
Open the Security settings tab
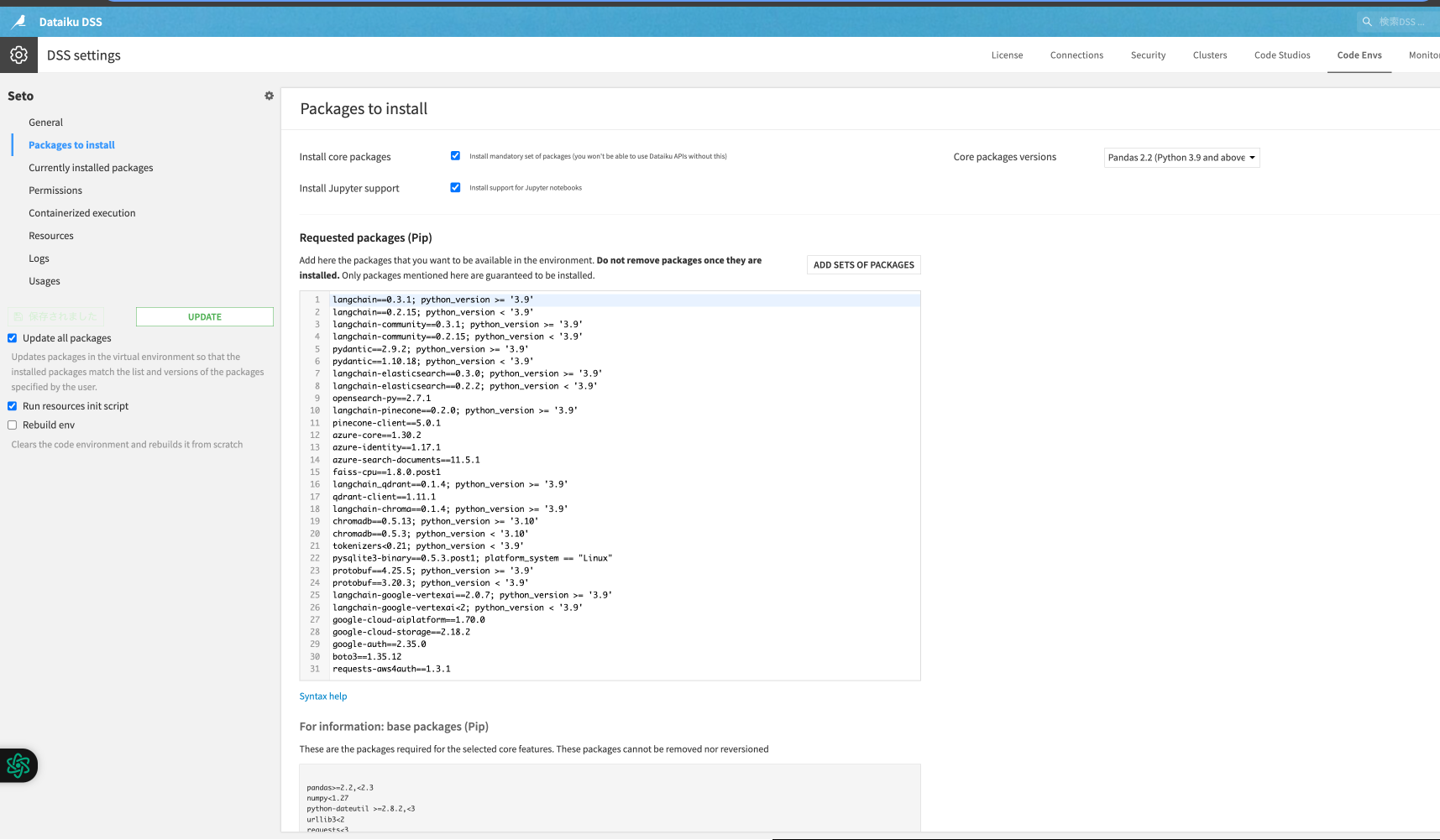[x=1148, y=55]
